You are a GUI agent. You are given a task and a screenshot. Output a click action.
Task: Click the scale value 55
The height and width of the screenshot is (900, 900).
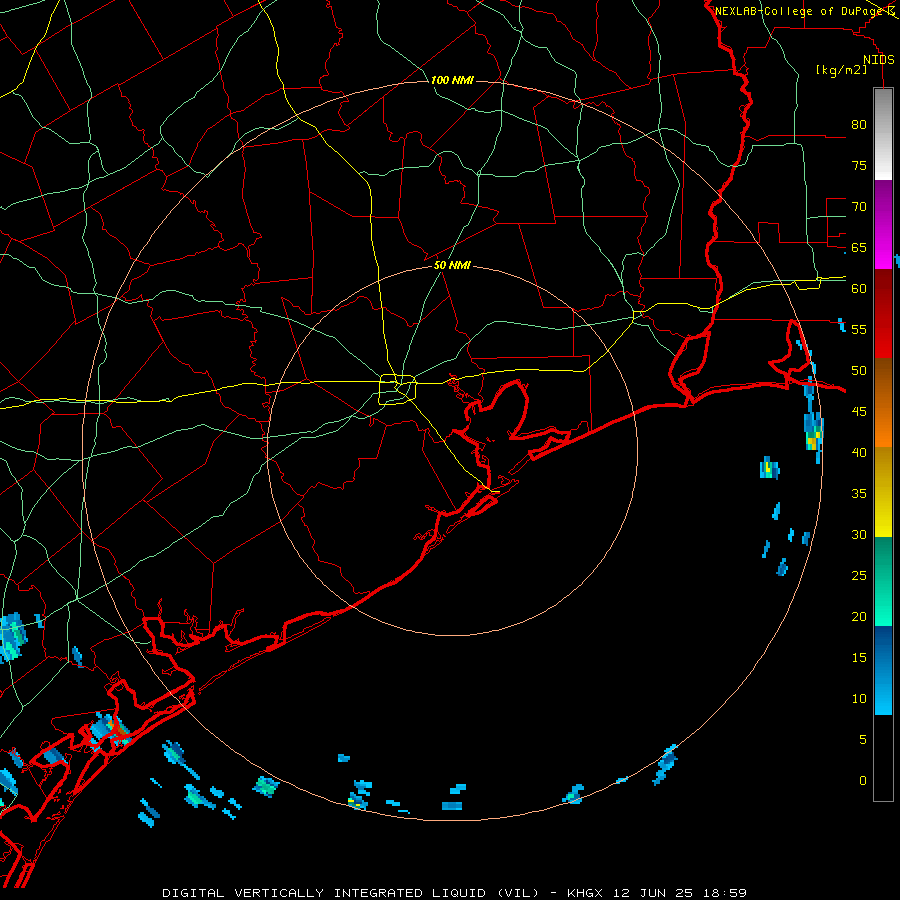tap(859, 329)
